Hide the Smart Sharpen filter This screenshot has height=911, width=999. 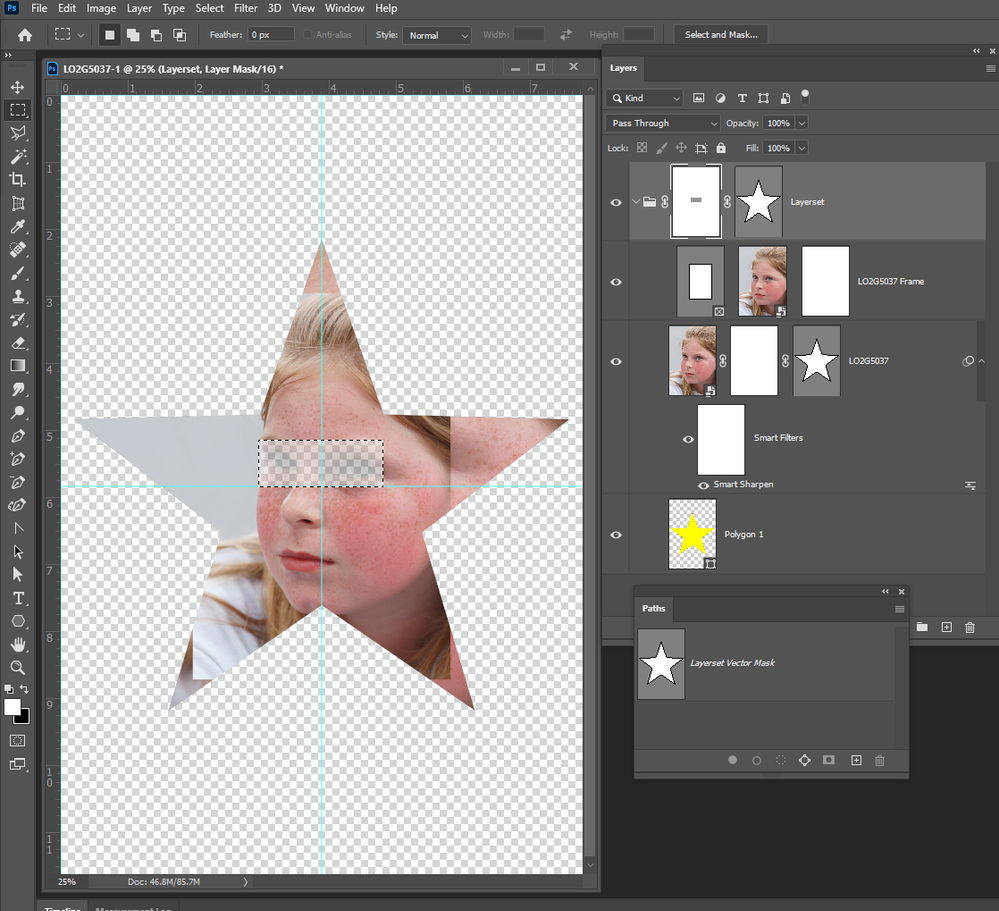pyautogui.click(x=703, y=485)
